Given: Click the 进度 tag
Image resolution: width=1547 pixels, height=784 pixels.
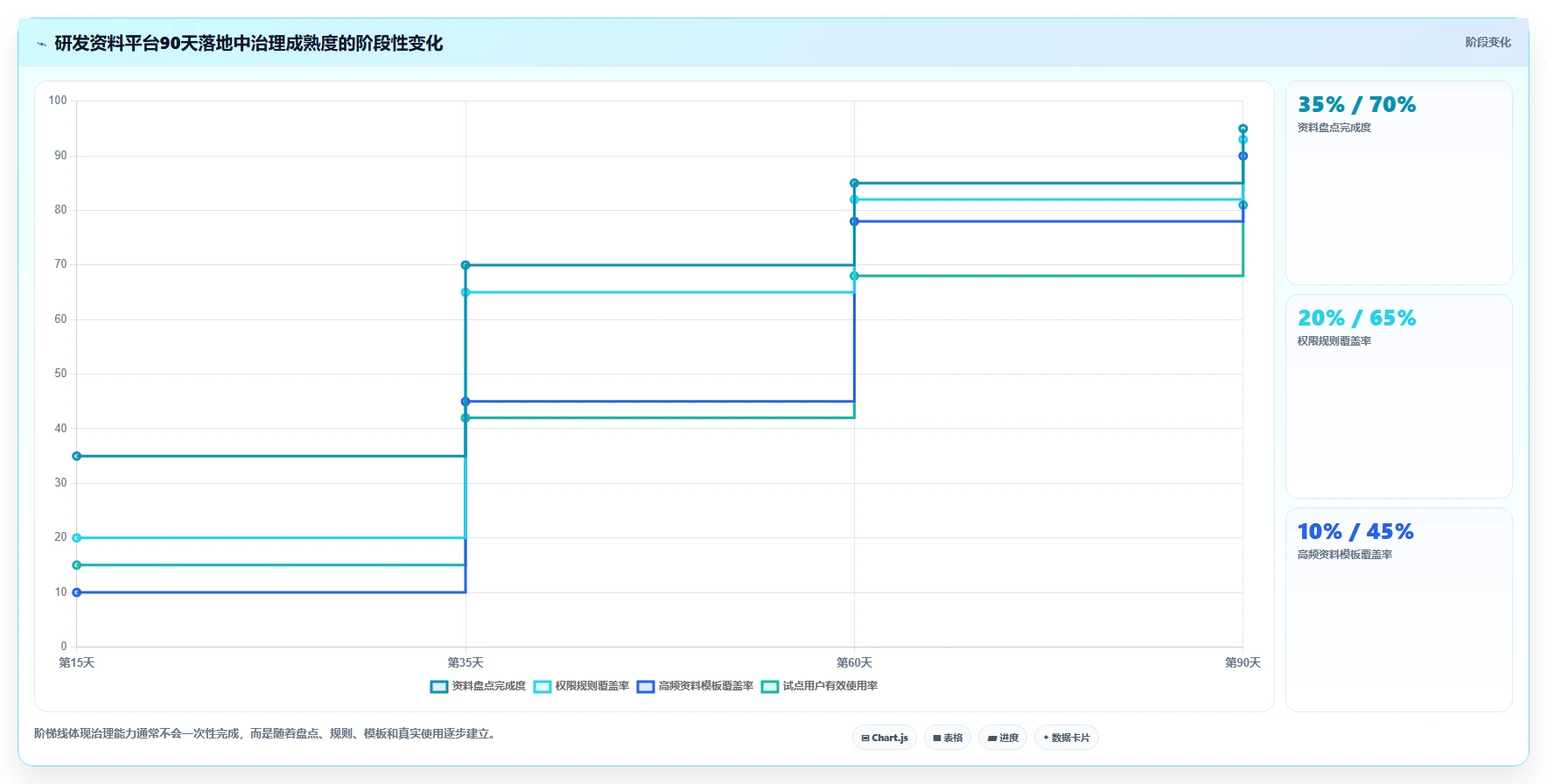Looking at the screenshot, I should 1003,738.
